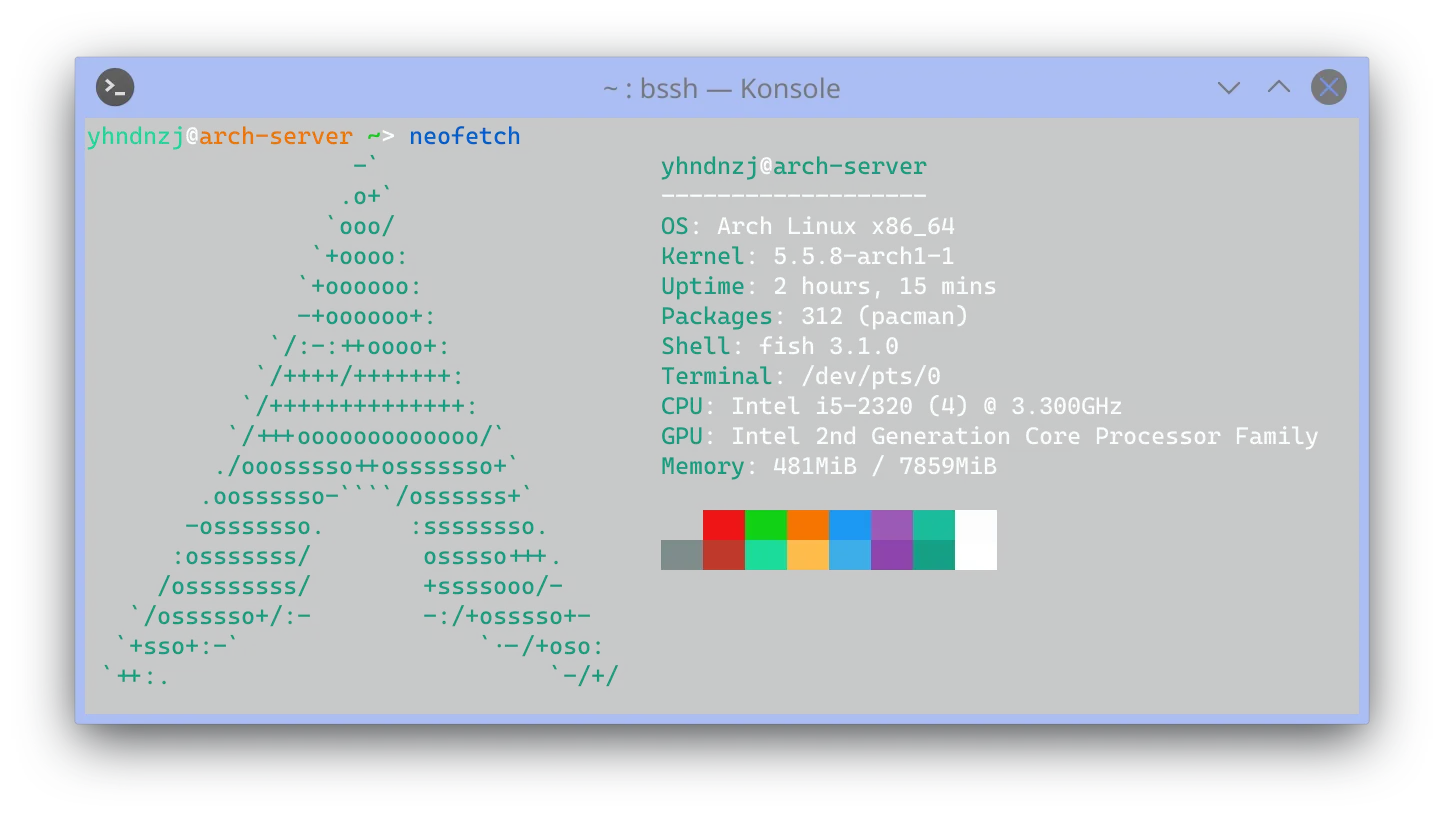Click the OS line showing Arch Linux x86_64
1444x817 pixels.
click(x=808, y=226)
